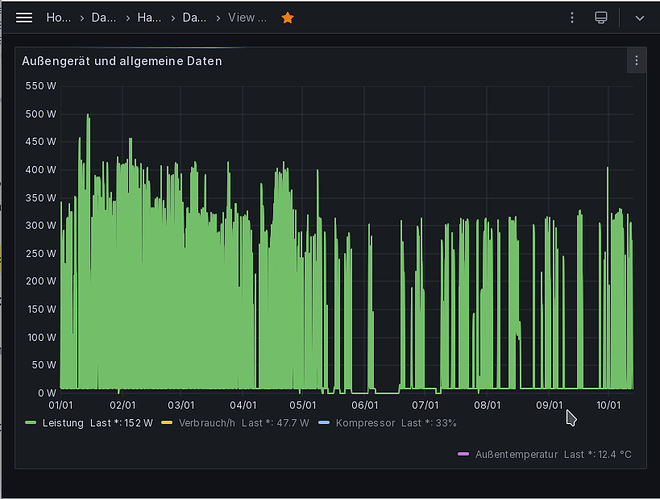
Task: Click the '03/01' x-axis label
Action: pyautogui.click(x=181, y=405)
